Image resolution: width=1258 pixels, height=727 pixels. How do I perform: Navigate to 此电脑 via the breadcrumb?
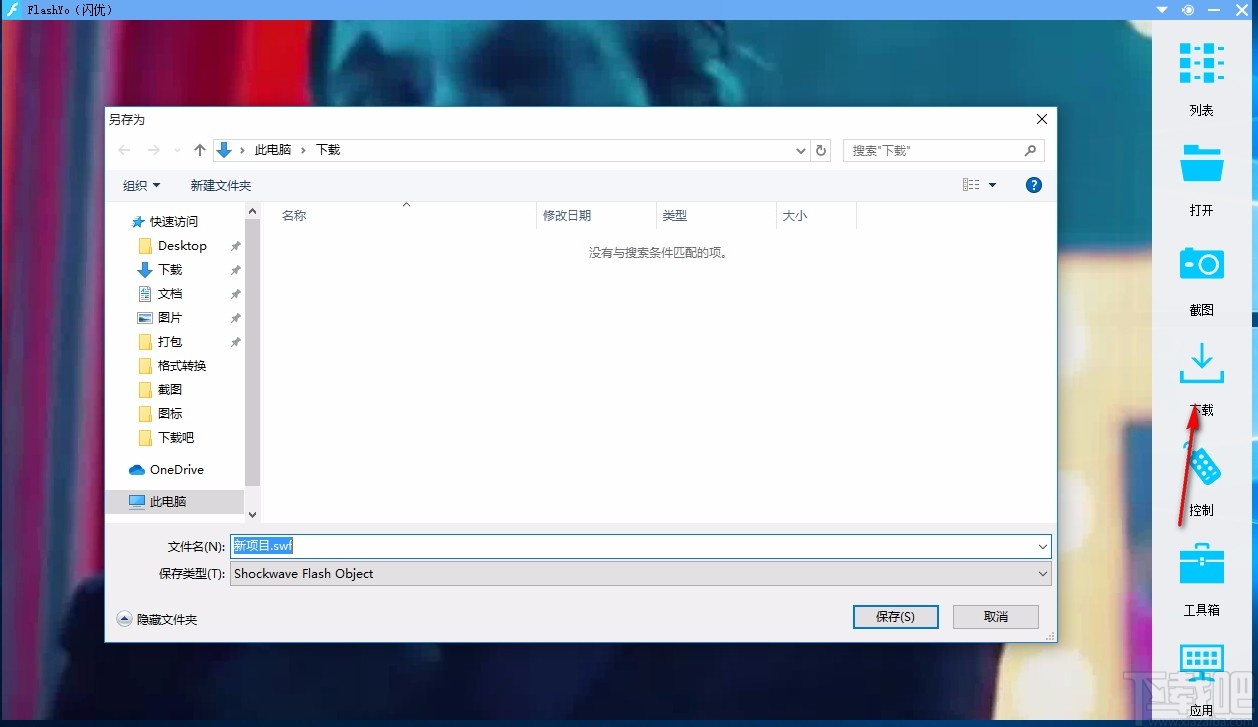click(x=274, y=149)
